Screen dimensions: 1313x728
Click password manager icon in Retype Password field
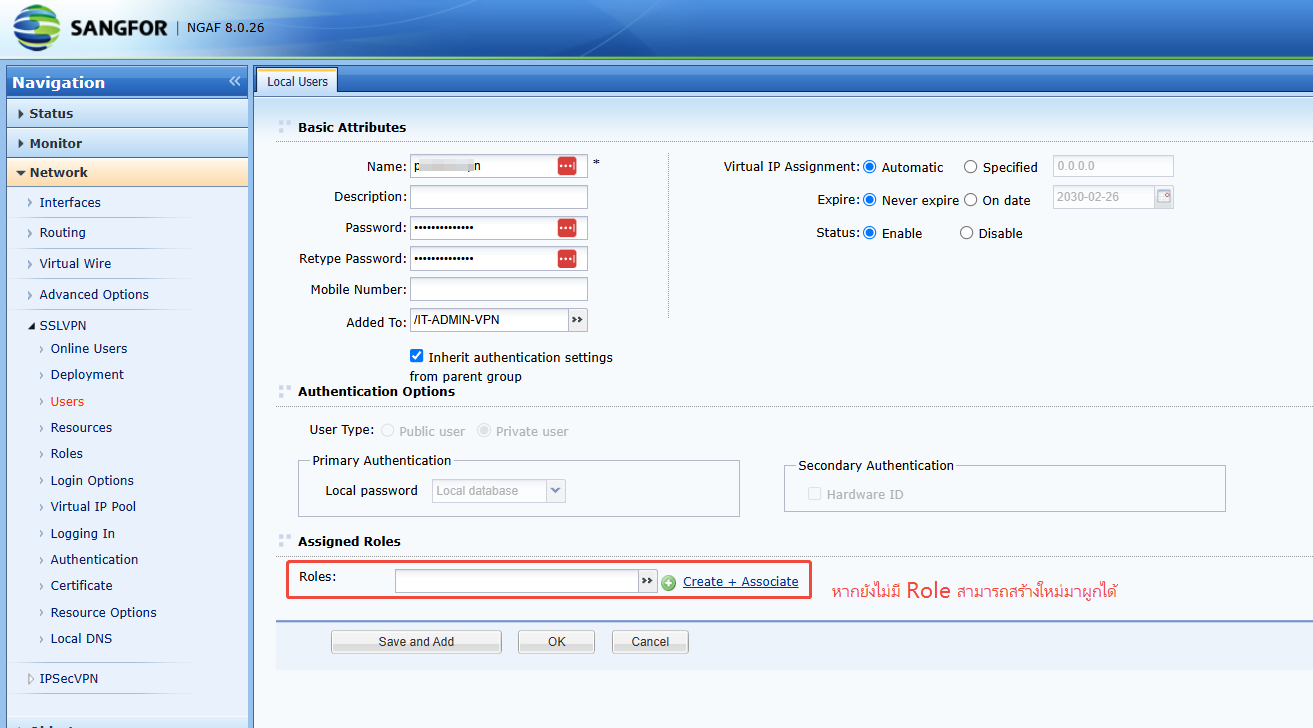tap(567, 259)
